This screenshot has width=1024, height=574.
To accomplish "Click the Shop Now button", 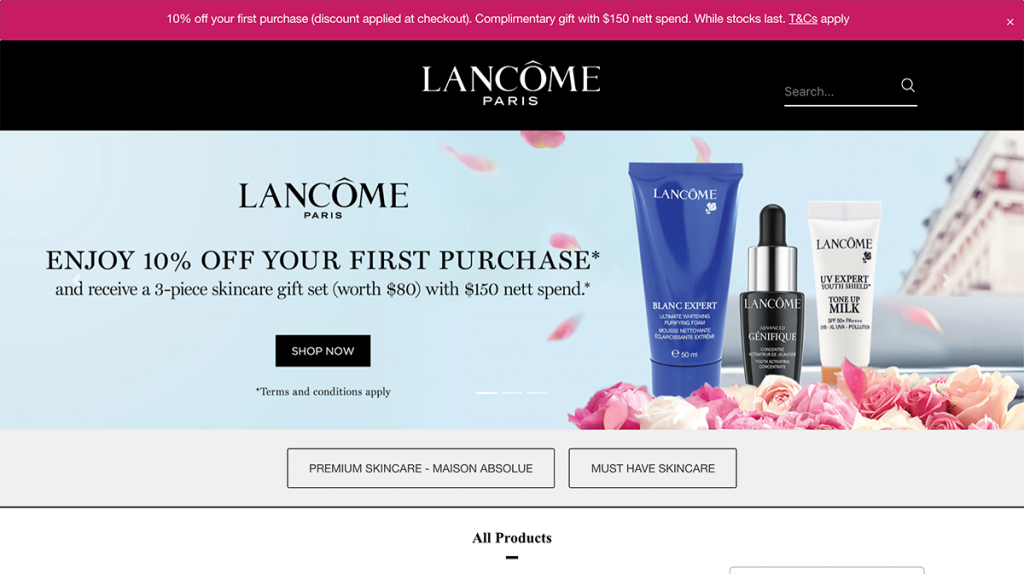I will click(x=323, y=351).
